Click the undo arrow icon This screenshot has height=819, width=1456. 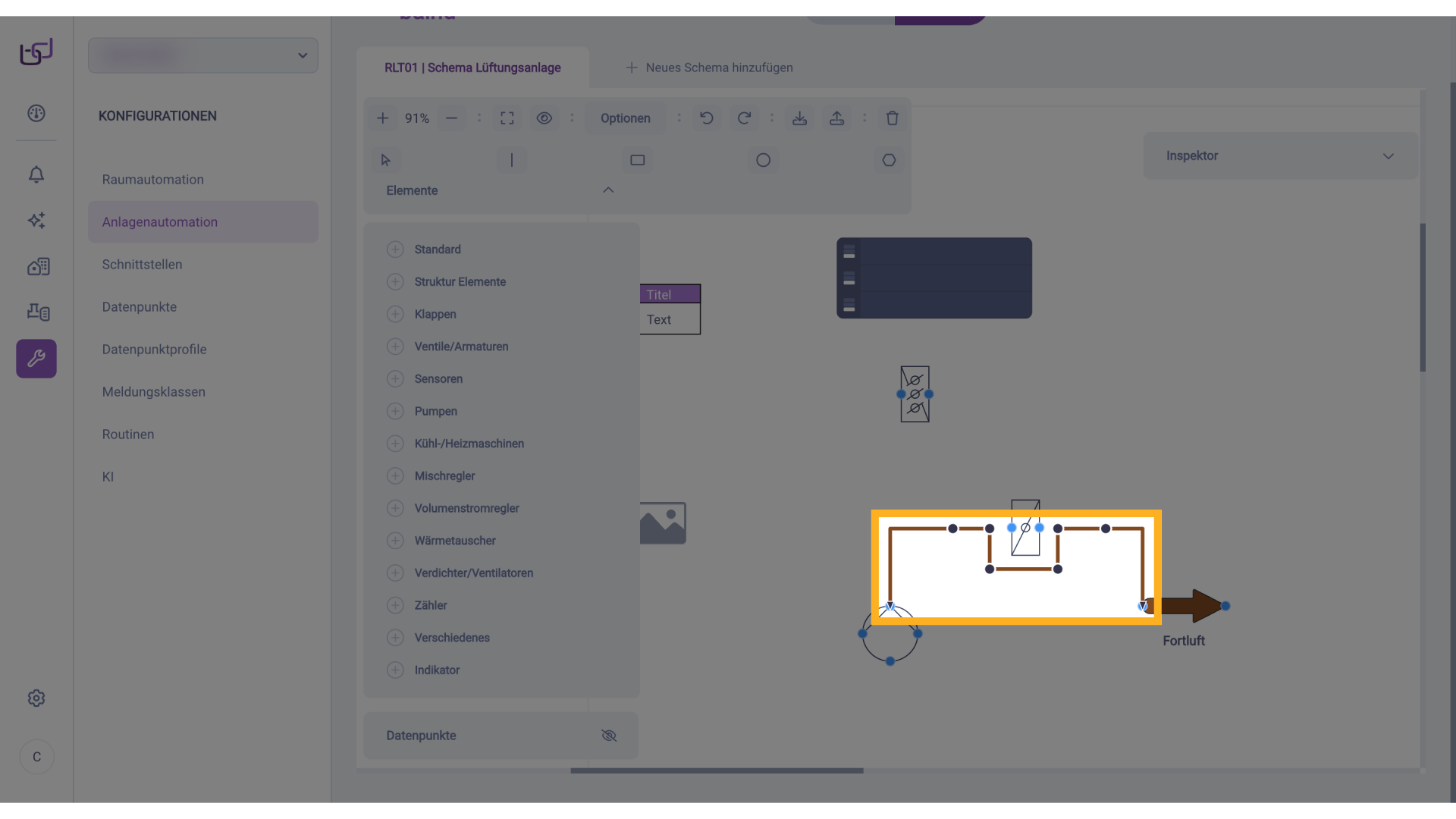[706, 118]
